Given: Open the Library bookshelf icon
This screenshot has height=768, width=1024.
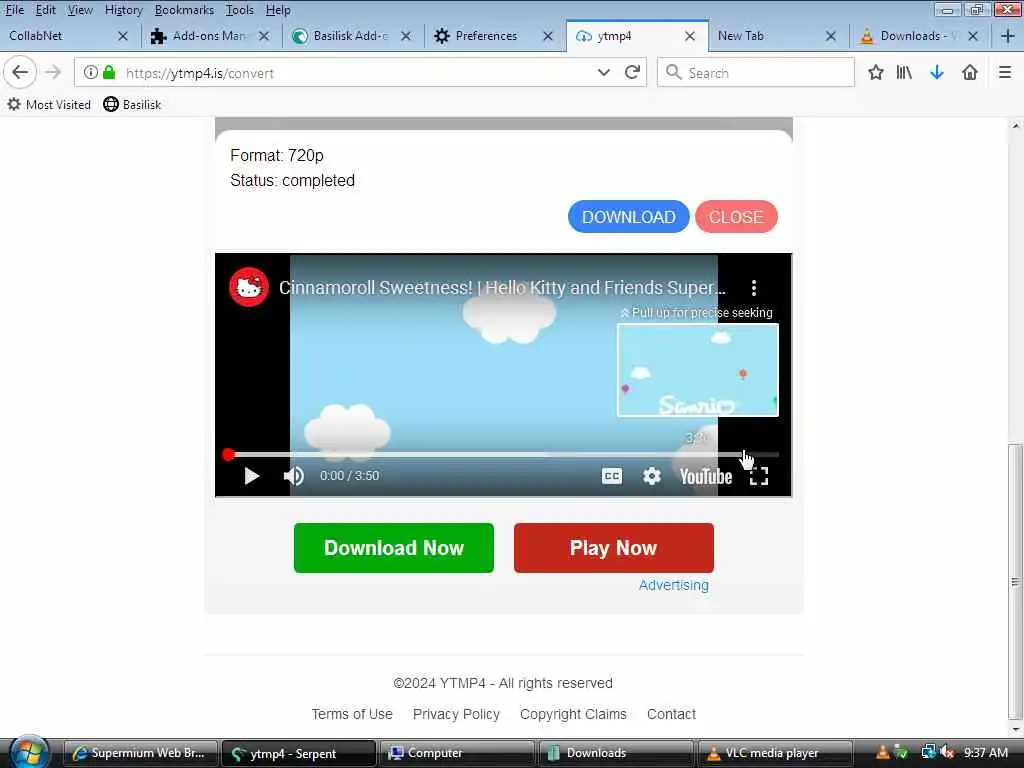Looking at the screenshot, I should [x=904, y=72].
